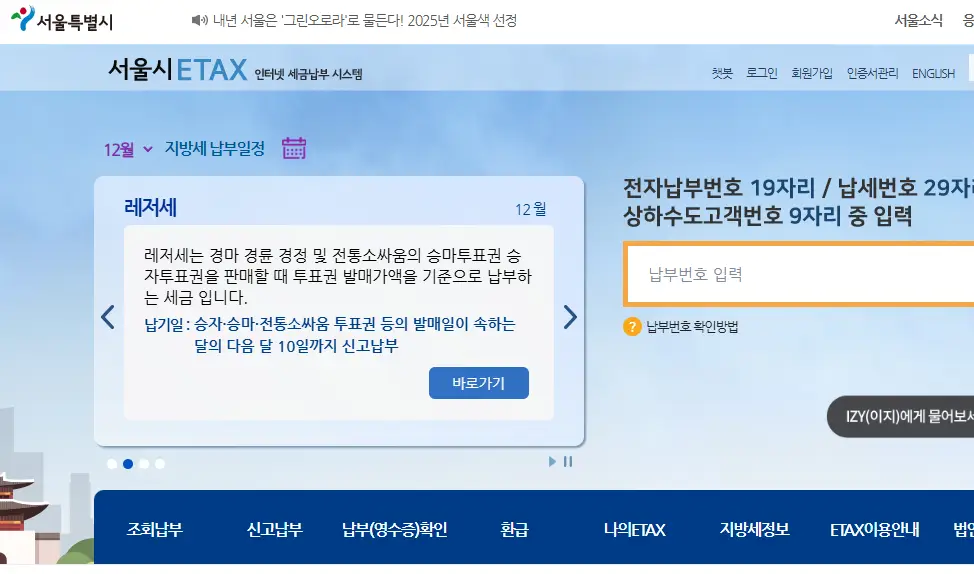Switch to ENGLISH version
The height and width of the screenshot is (574, 974).
[x=933, y=73]
